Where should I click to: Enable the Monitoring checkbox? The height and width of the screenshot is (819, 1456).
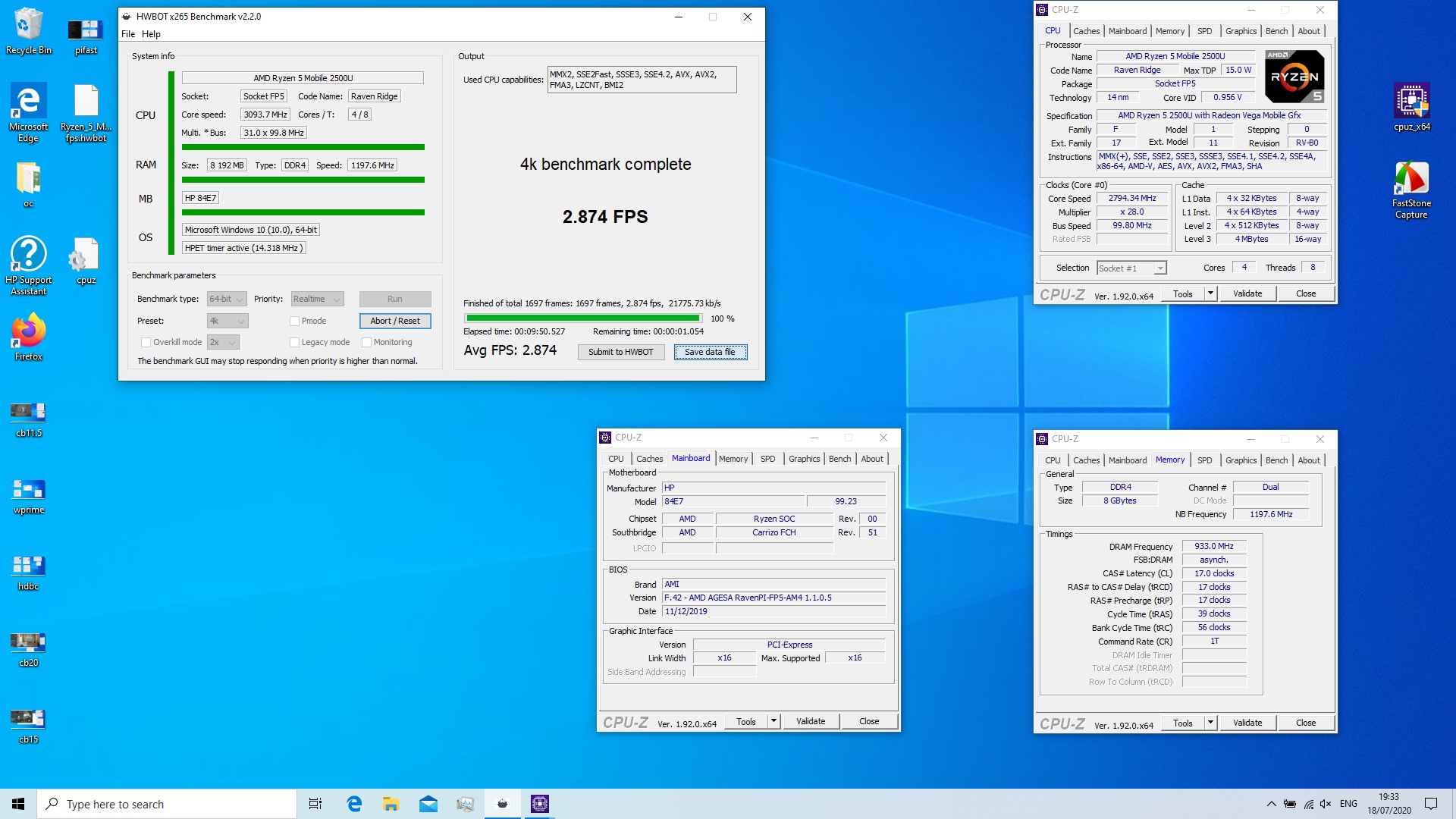tap(366, 342)
